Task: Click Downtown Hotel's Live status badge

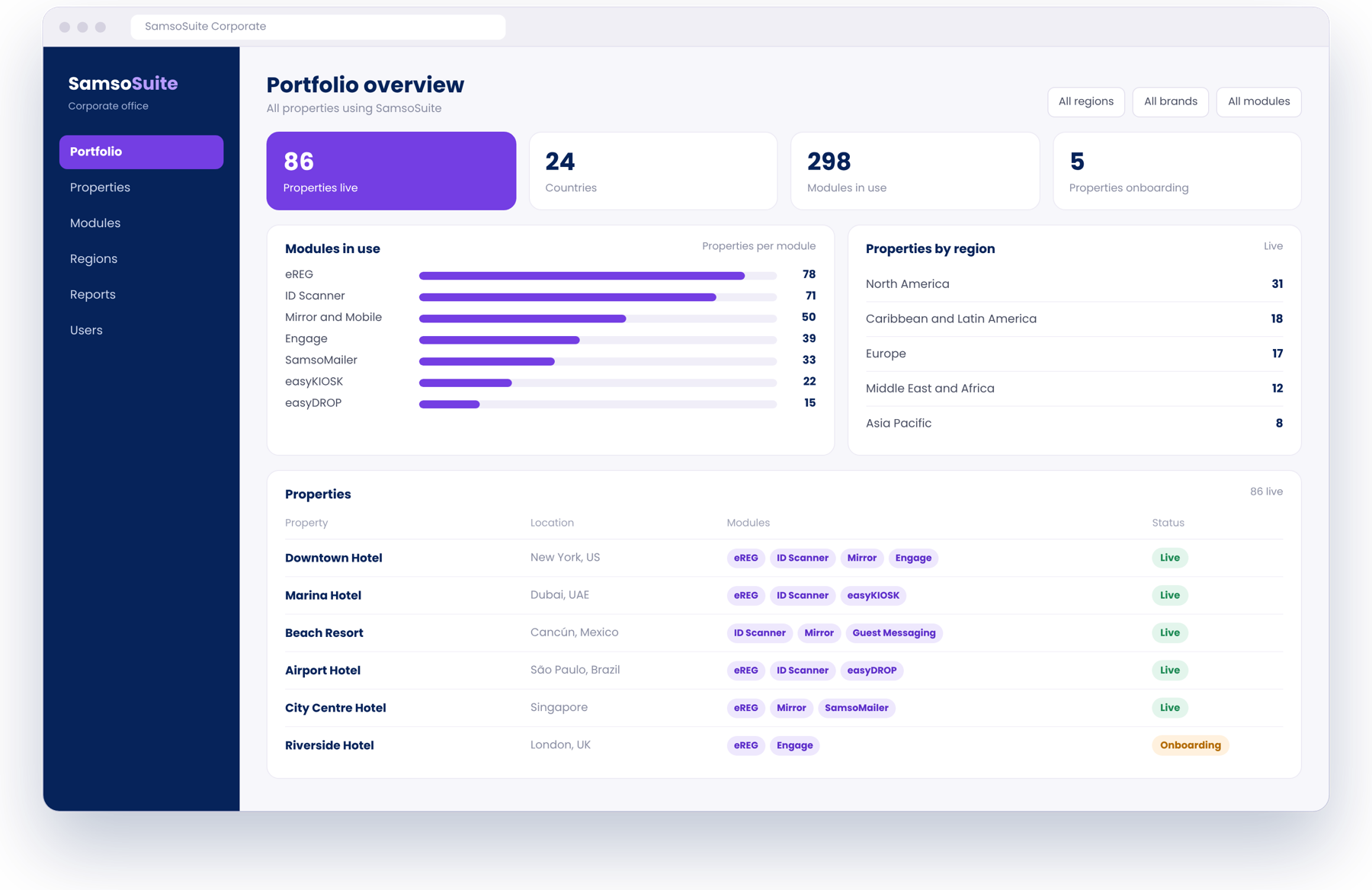Action: coord(1170,558)
